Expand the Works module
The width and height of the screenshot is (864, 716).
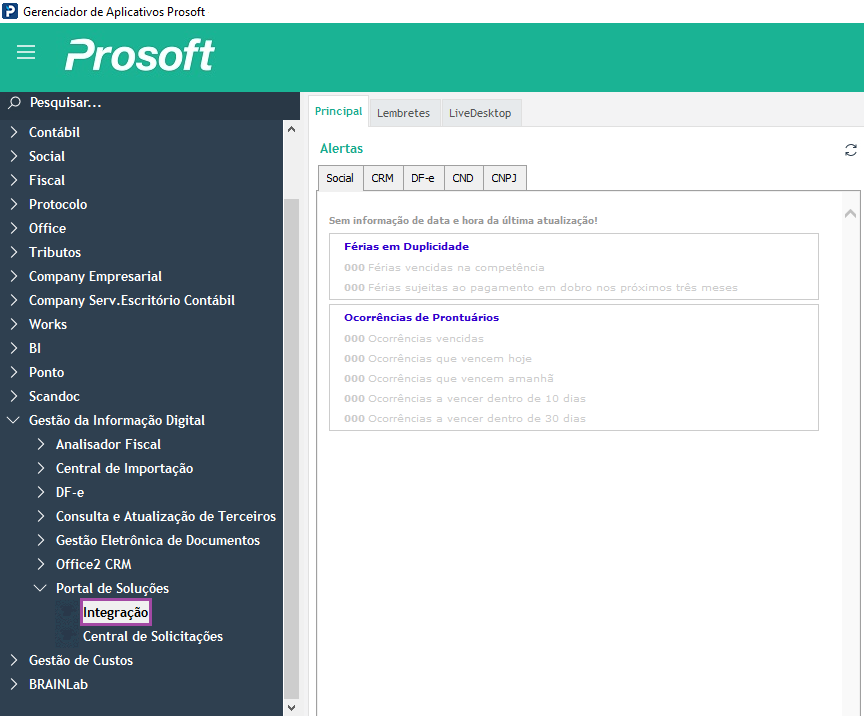point(14,324)
